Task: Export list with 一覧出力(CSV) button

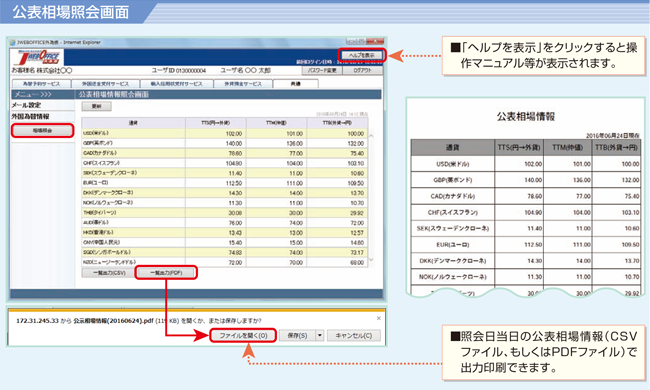Action: [x=109, y=273]
